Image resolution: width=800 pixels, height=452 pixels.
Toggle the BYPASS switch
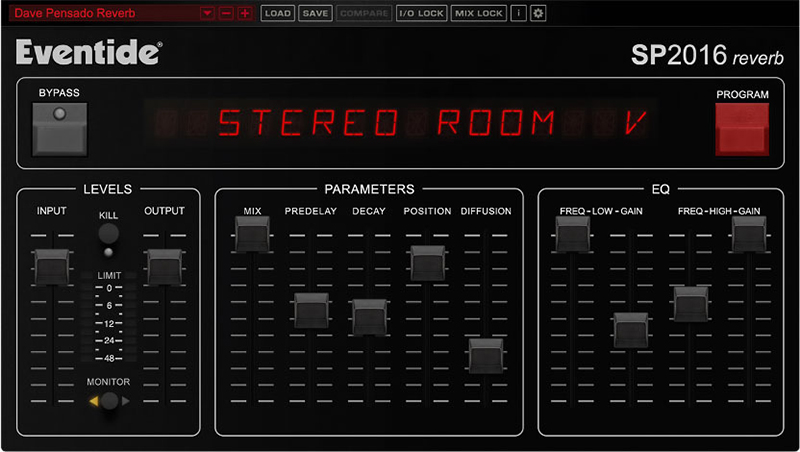click(60, 130)
